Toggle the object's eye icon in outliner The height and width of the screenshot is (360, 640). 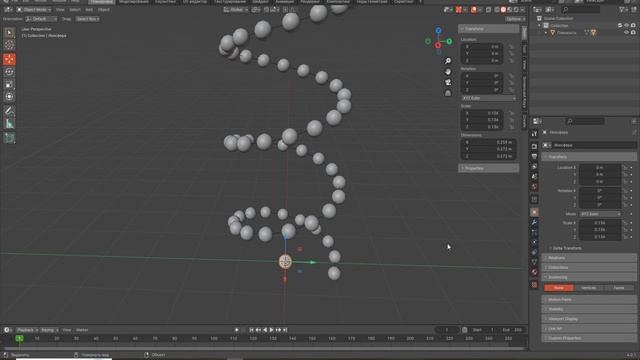coord(627,32)
